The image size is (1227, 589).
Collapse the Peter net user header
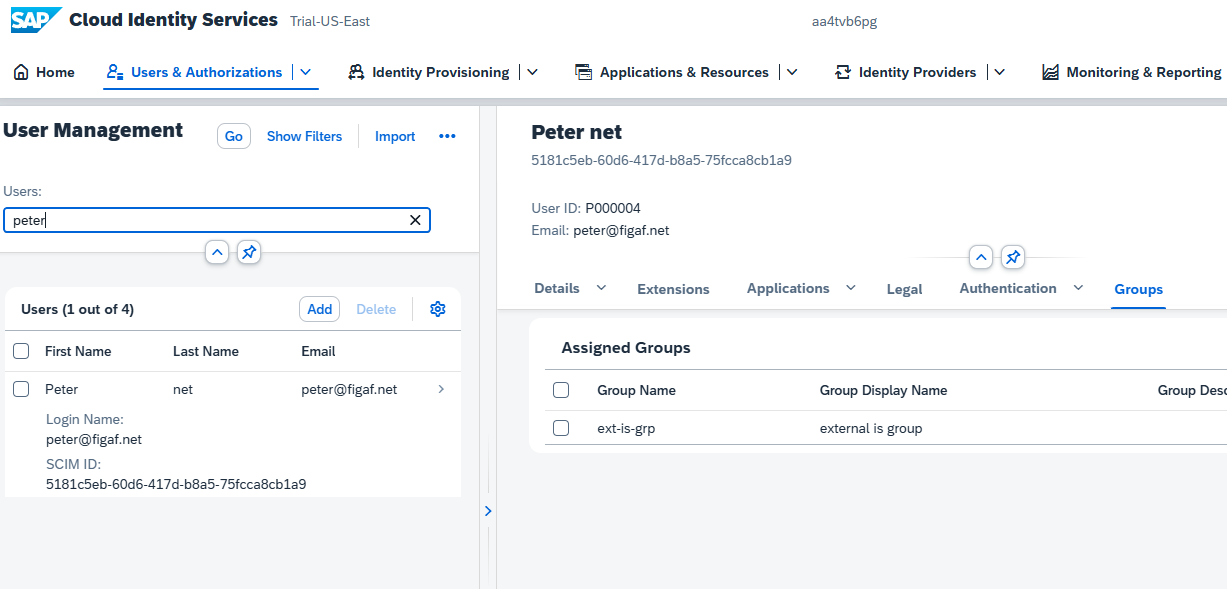click(x=981, y=258)
